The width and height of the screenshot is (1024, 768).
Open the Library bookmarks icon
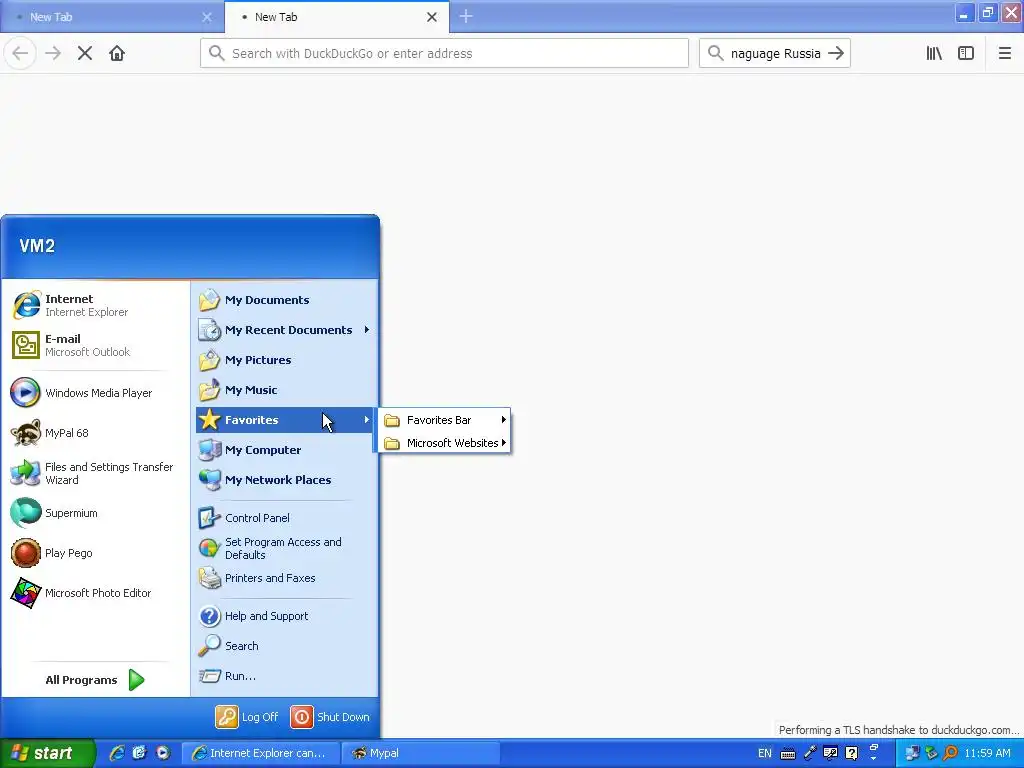click(x=934, y=53)
